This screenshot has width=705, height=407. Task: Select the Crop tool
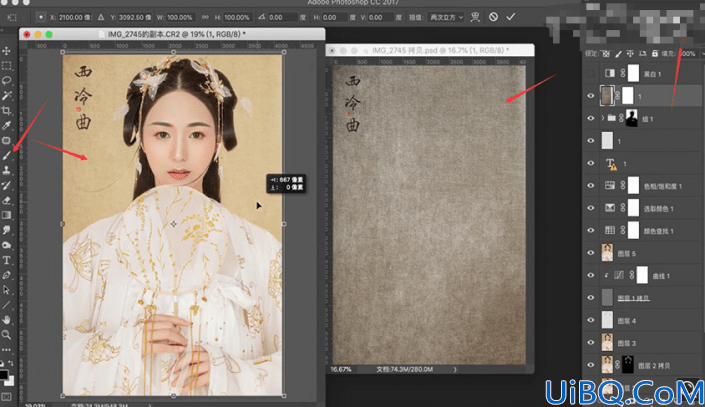(6, 111)
